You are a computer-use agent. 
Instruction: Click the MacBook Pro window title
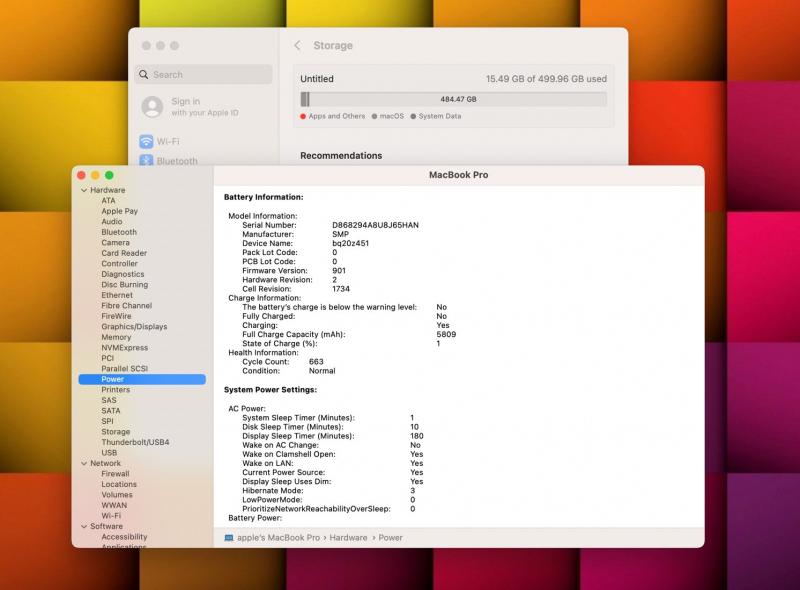click(x=458, y=175)
